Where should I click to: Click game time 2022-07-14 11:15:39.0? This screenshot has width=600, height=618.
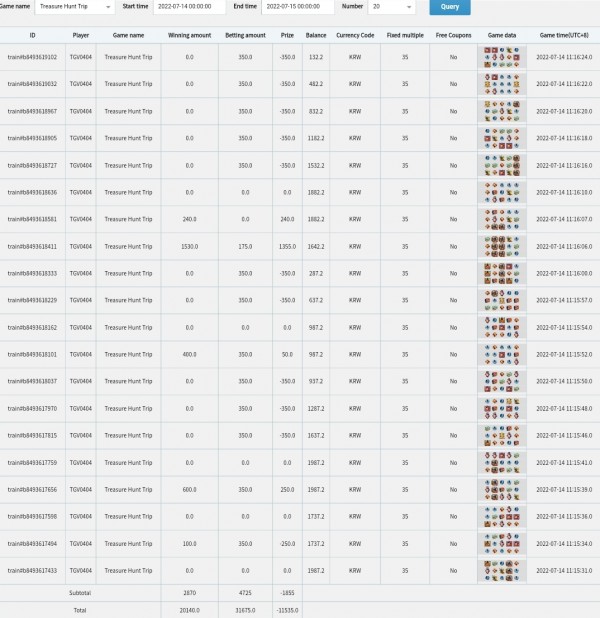(x=564, y=490)
